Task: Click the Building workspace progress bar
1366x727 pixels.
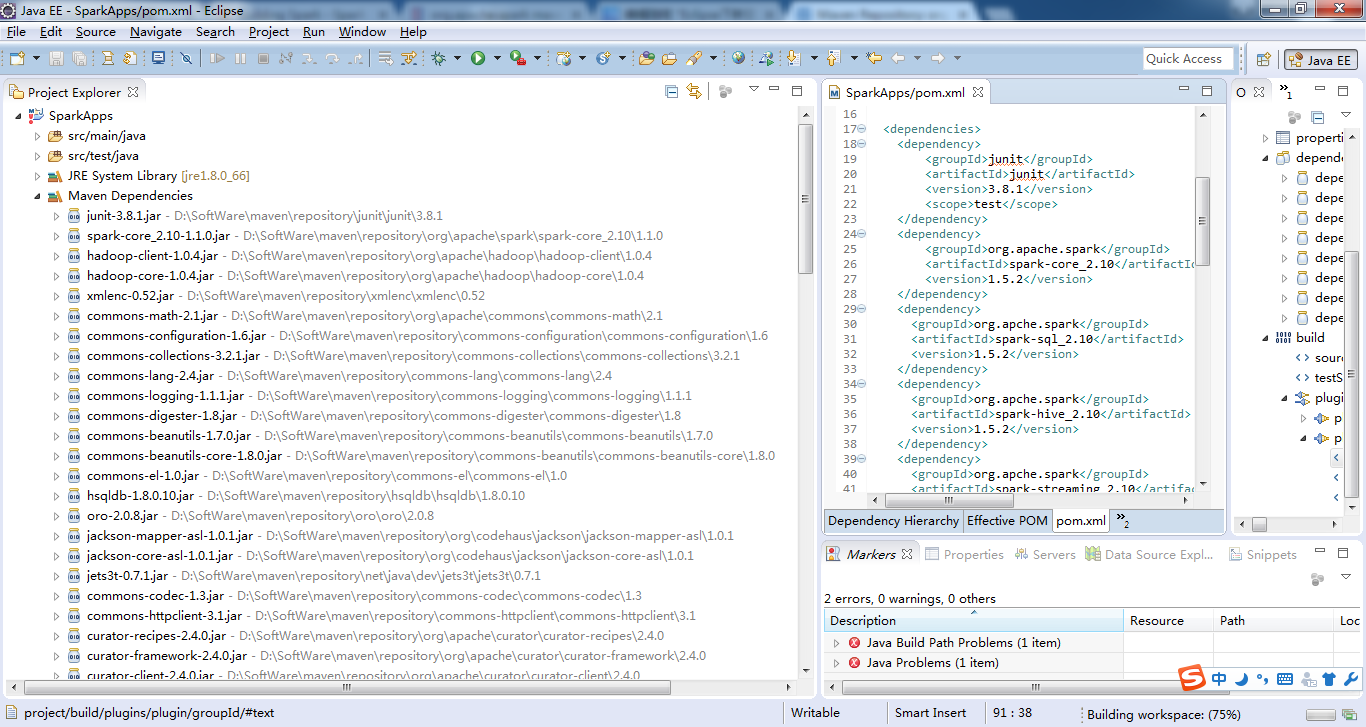Action: [x=1322, y=714]
